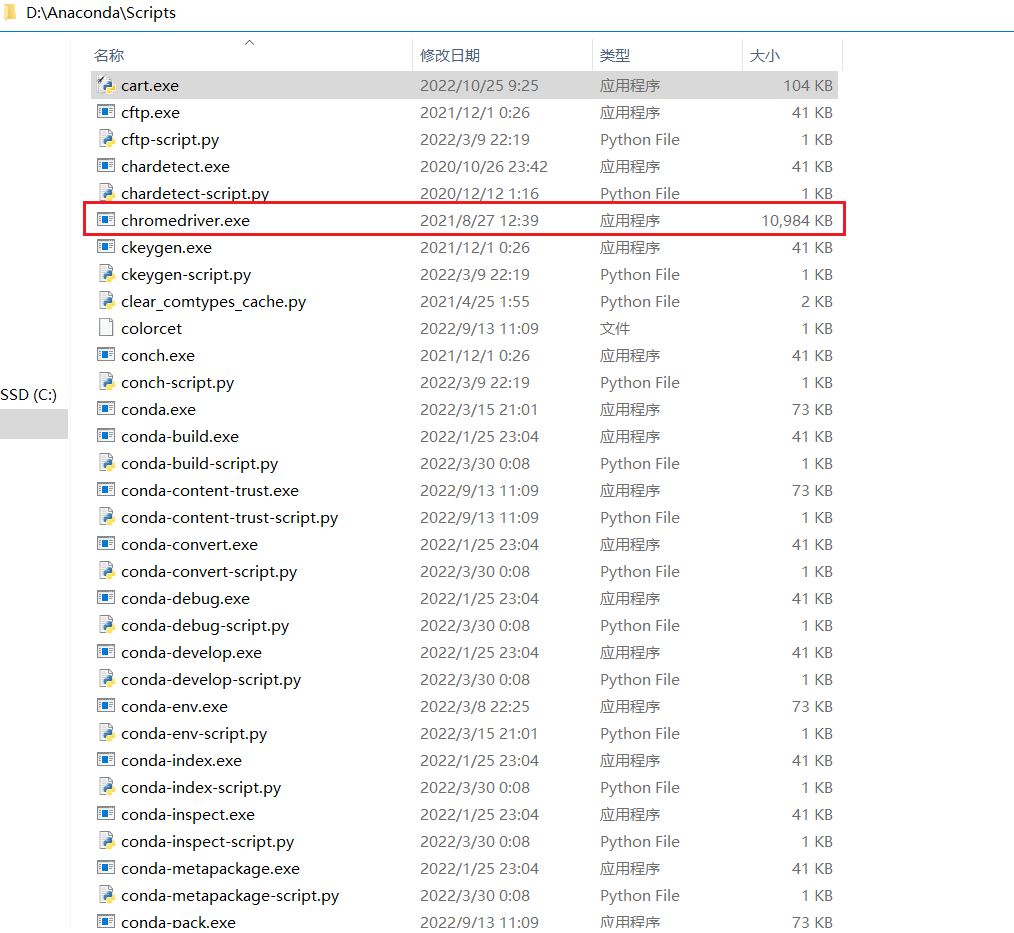
Task: Click 应用程序 type of conda-convert.exe
Action: [x=629, y=544]
